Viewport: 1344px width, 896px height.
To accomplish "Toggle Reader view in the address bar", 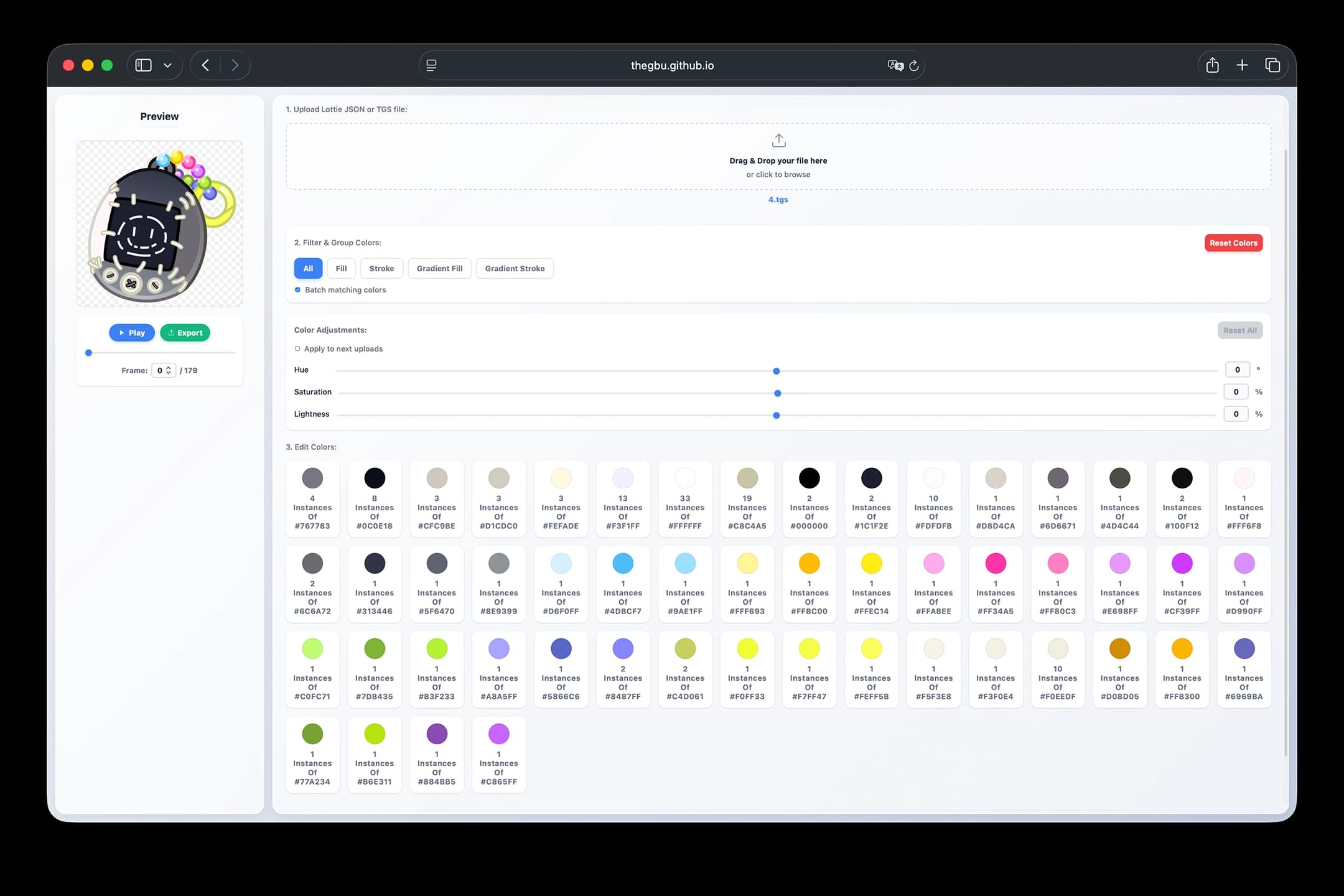I will [431, 65].
